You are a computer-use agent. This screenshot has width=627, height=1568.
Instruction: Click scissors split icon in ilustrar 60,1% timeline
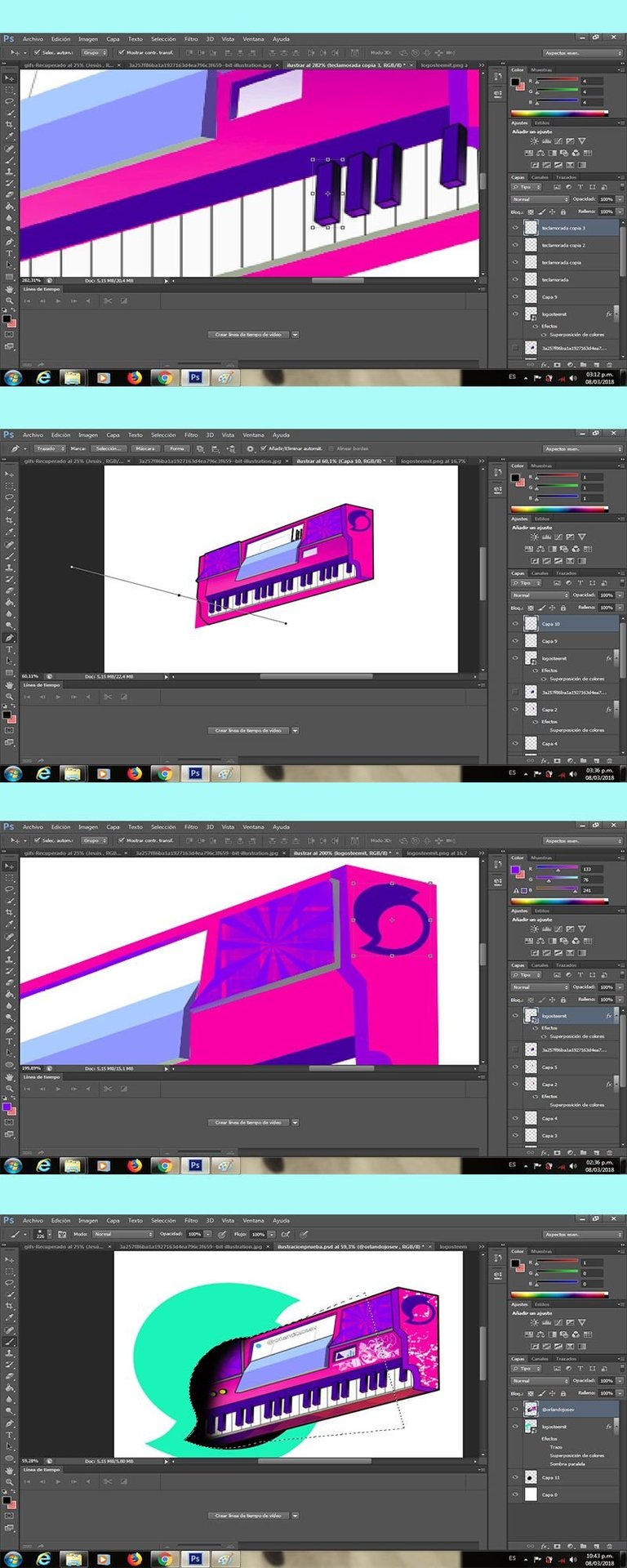point(107,697)
